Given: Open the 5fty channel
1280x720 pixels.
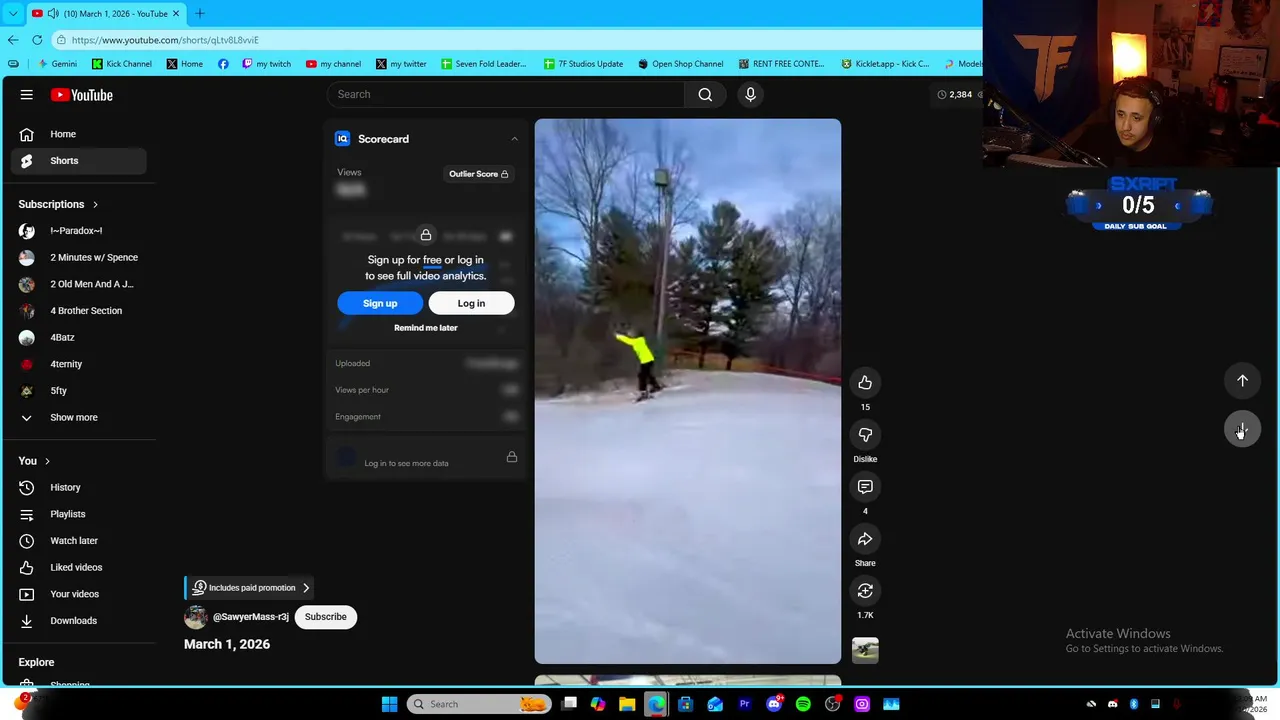Looking at the screenshot, I should click(x=78, y=391).
